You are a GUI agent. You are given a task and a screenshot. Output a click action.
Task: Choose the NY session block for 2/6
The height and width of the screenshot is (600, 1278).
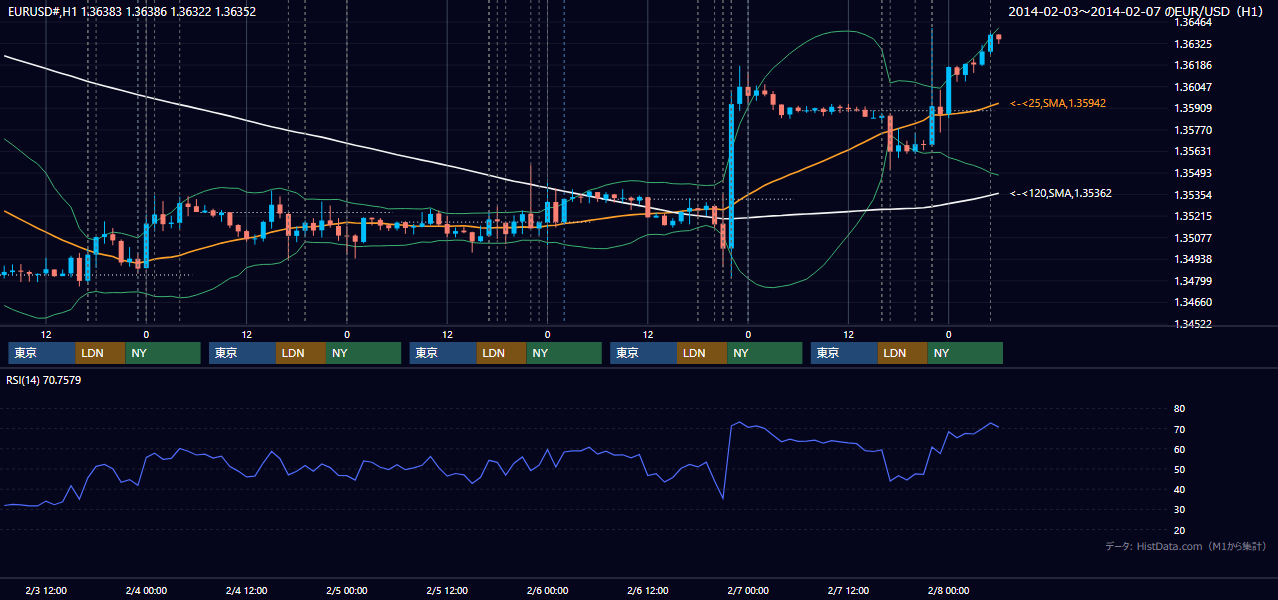pyautogui.click(x=765, y=353)
